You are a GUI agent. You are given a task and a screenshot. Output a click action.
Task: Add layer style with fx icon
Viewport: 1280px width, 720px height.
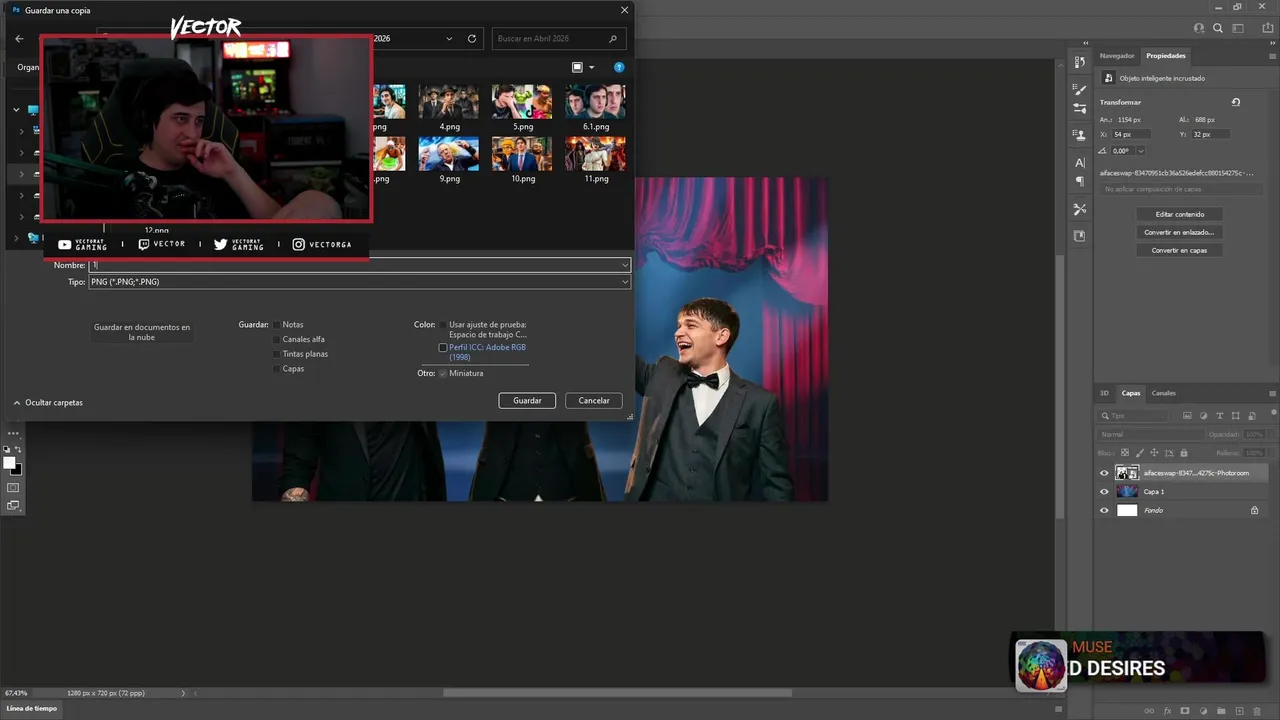tap(1167, 711)
